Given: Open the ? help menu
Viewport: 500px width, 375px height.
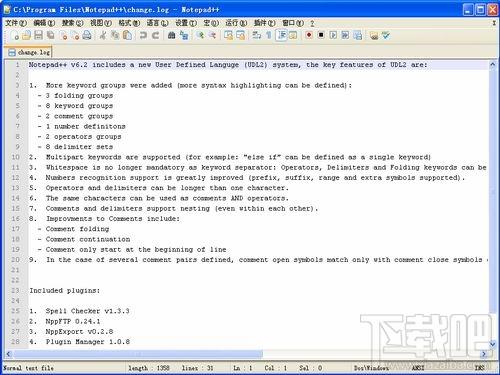Looking at the screenshot, I should tap(312, 23).
